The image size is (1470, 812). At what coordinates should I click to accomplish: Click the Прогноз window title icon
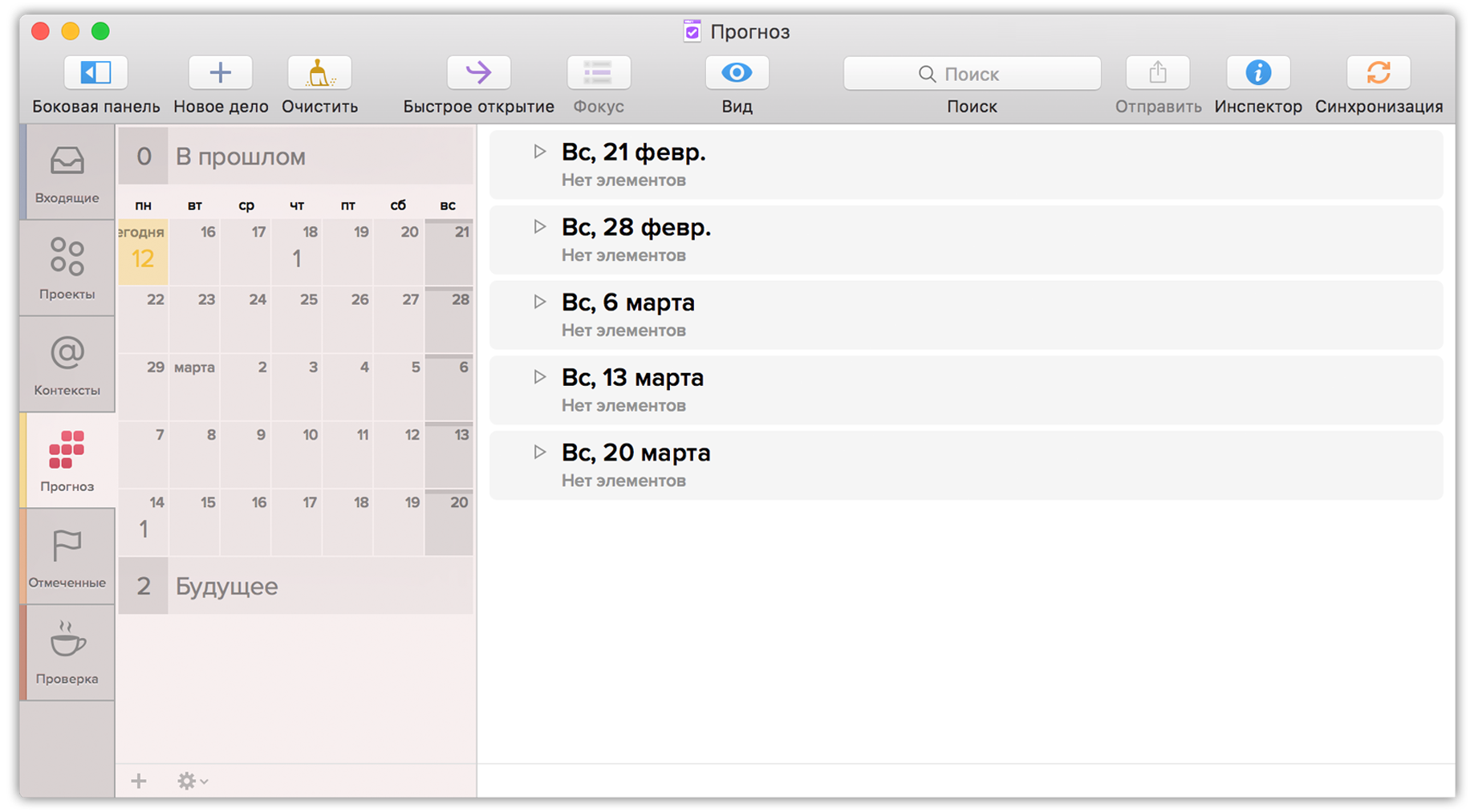(692, 31)
